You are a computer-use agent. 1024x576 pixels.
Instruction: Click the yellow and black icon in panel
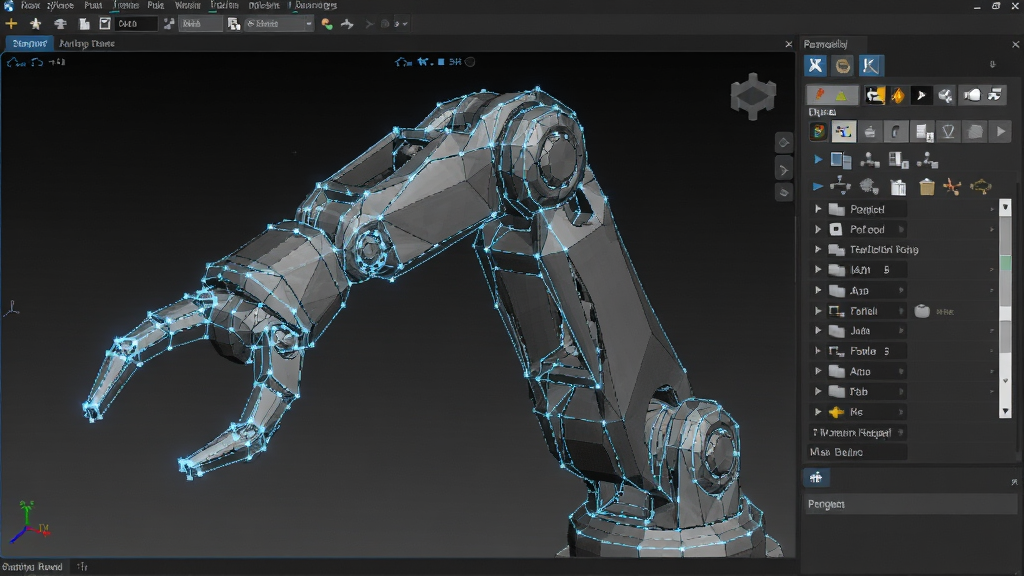pos(875,95)
